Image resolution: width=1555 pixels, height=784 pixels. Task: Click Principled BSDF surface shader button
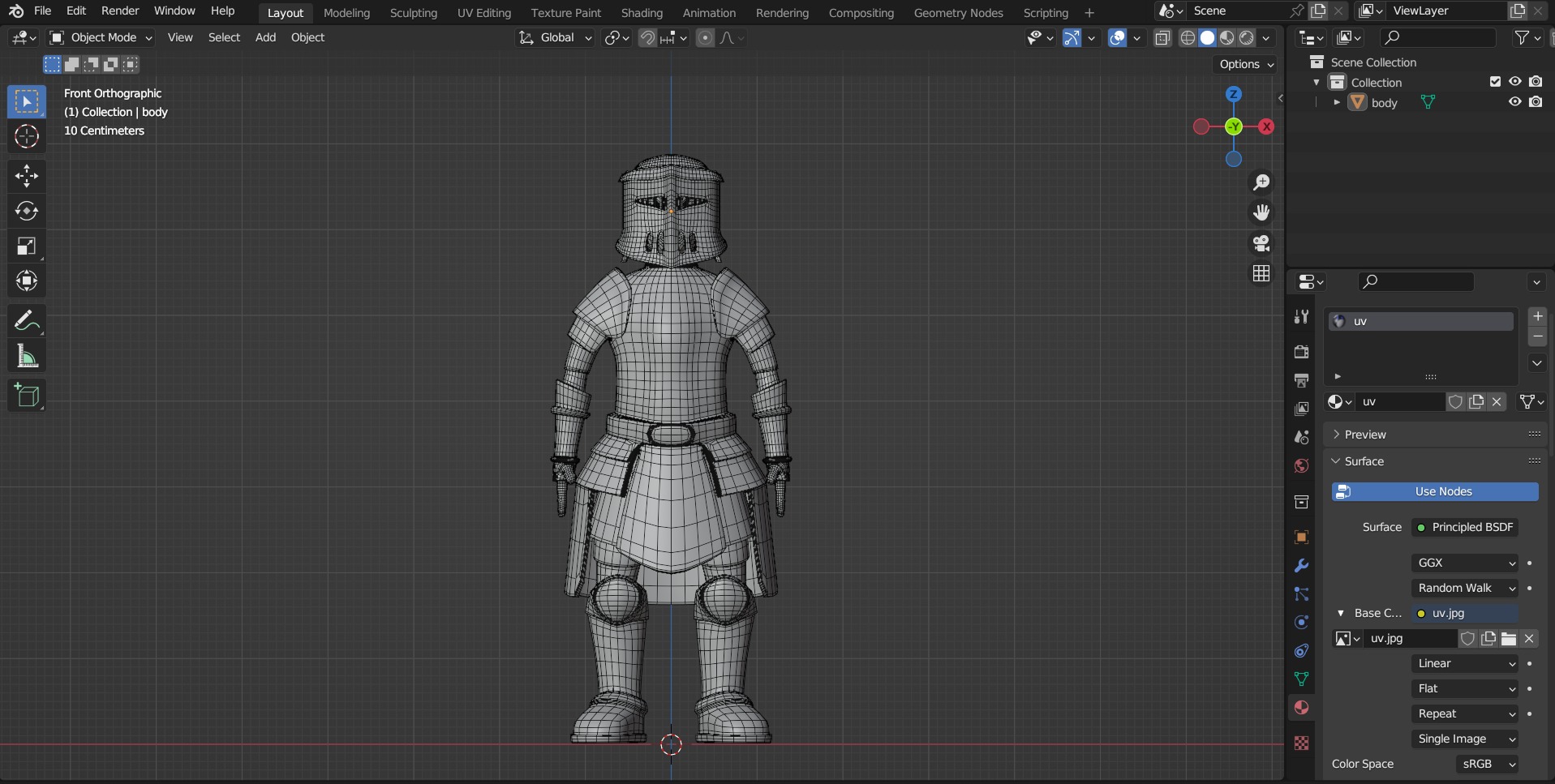[x=1465, y=527]
